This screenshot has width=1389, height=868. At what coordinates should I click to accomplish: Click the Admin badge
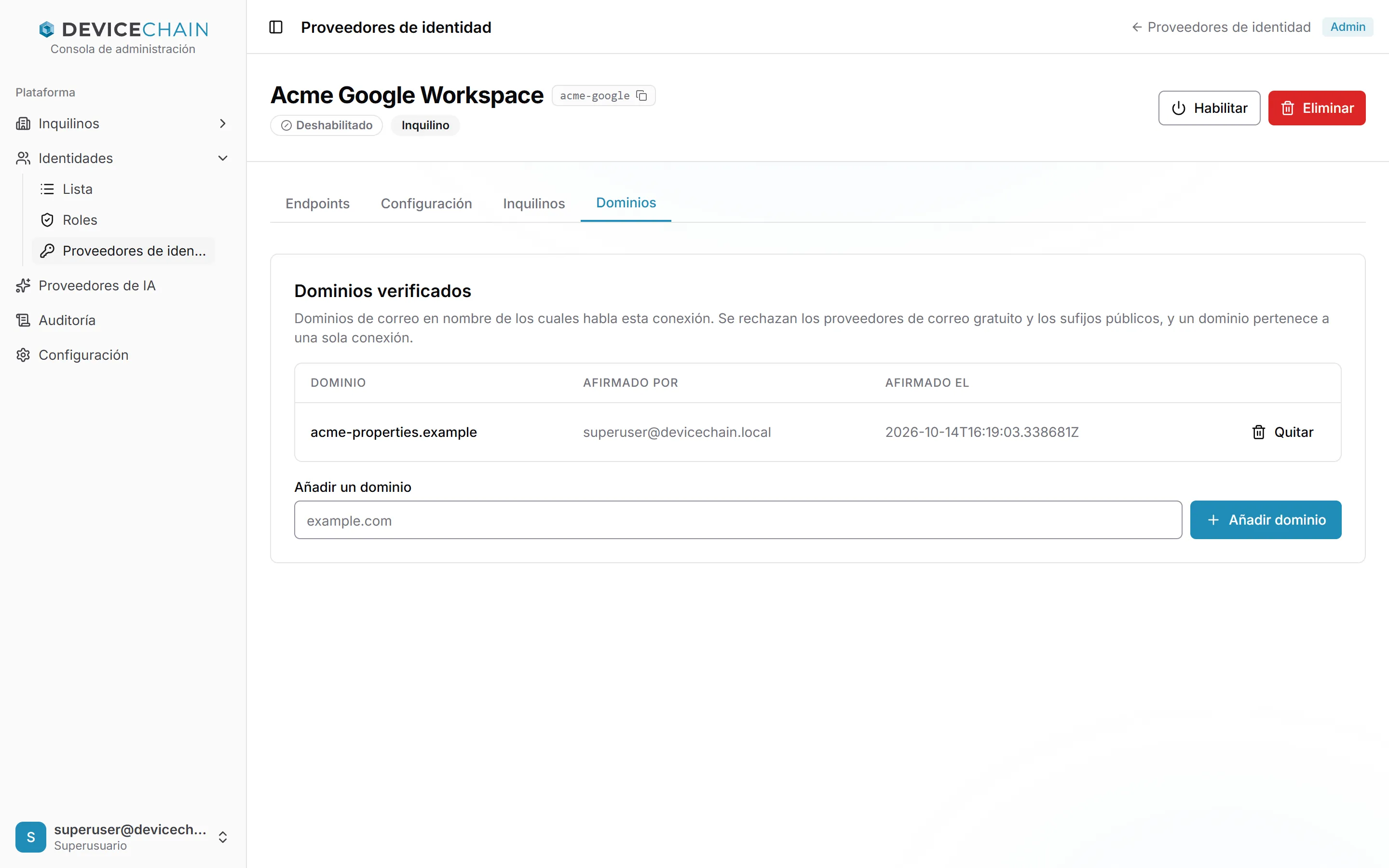tap(1348, 27)
